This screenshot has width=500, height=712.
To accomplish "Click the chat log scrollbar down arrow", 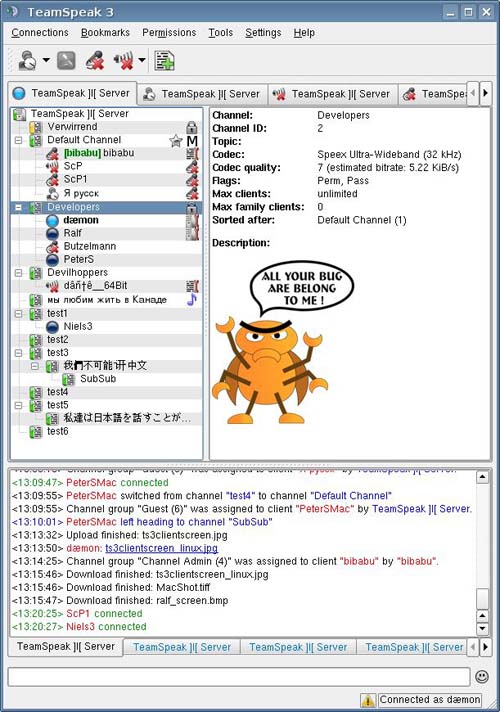I will click(482, 629).
